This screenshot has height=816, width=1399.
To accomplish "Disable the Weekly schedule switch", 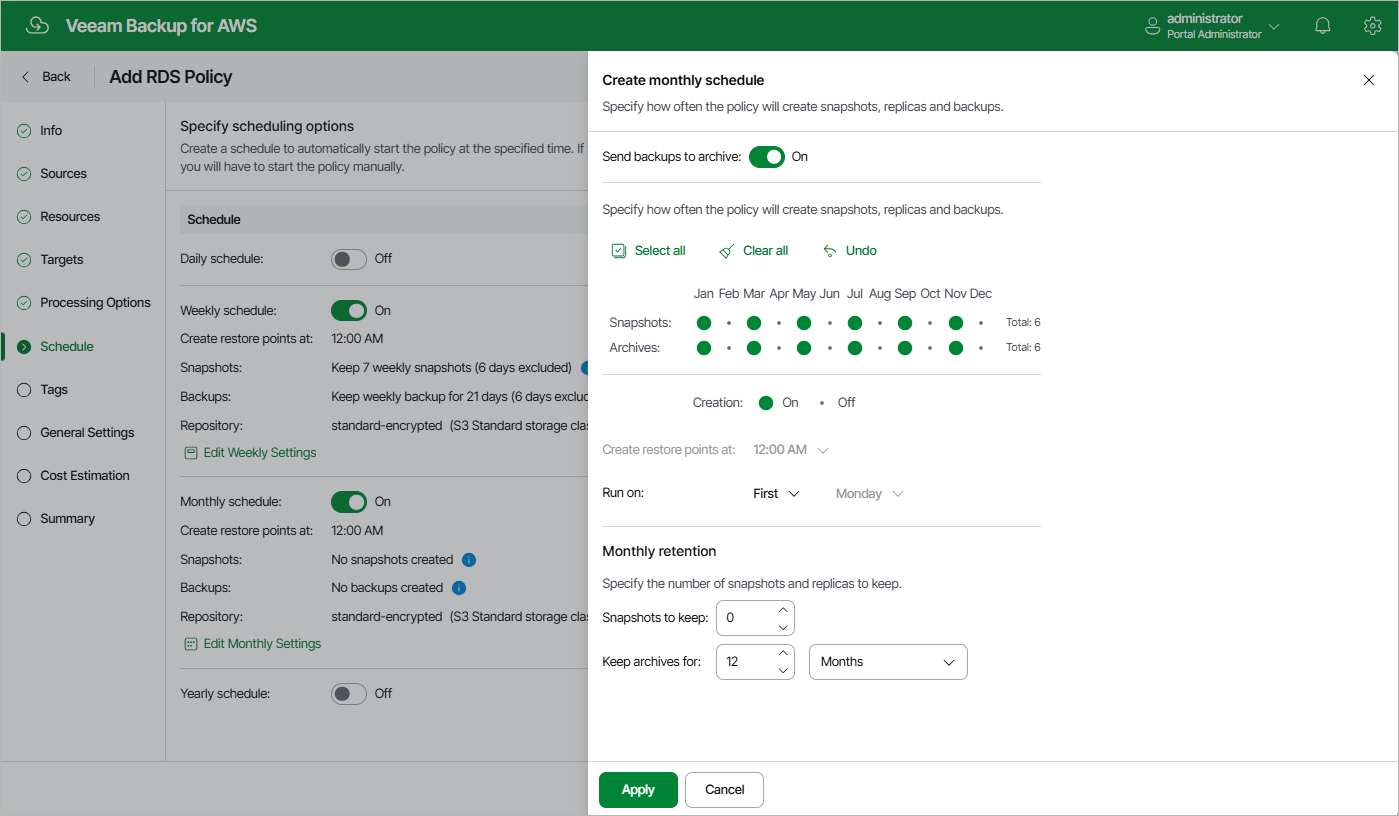I will tap(349, 311).
